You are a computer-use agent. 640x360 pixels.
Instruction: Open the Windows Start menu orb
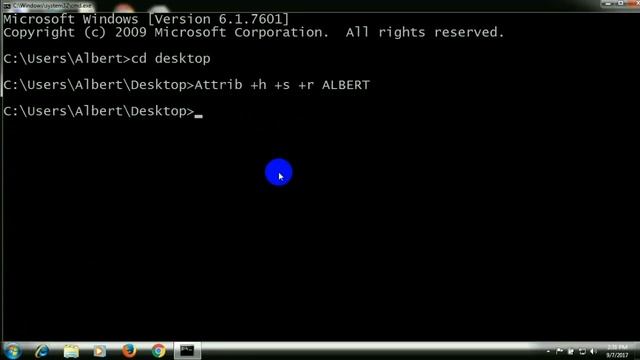pos(13,351)
